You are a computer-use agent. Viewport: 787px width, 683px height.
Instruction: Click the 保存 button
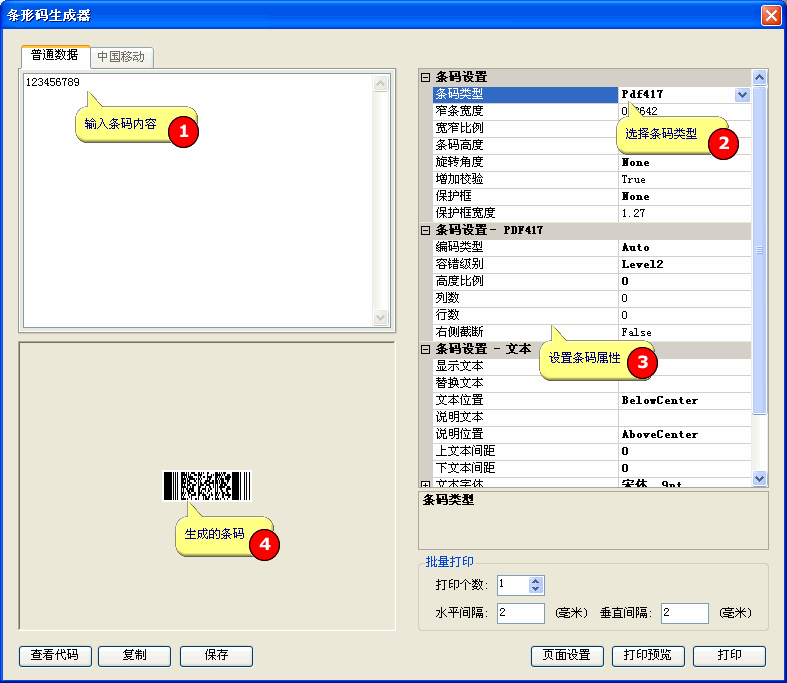pyautogui.click(x=216, y=656)
